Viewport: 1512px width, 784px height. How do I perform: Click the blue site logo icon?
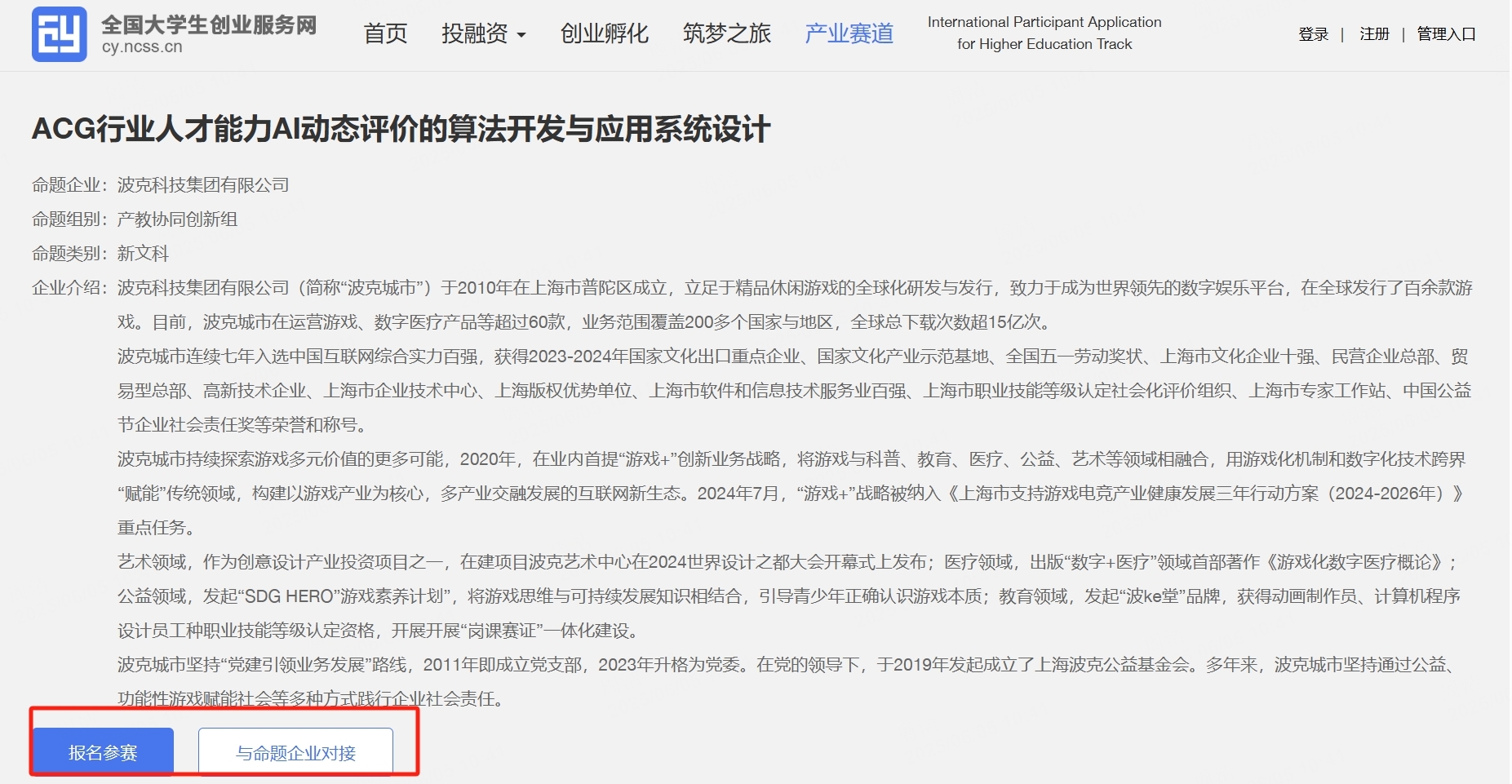(59, 34)
